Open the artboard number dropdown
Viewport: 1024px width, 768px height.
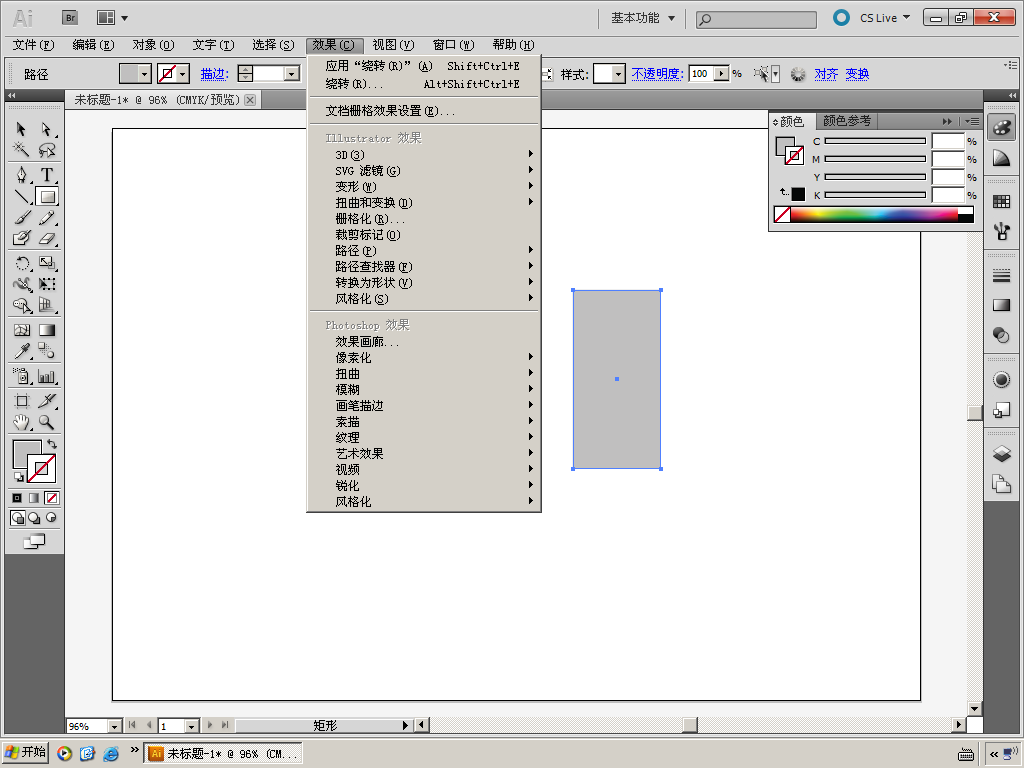tap(191, 726)
